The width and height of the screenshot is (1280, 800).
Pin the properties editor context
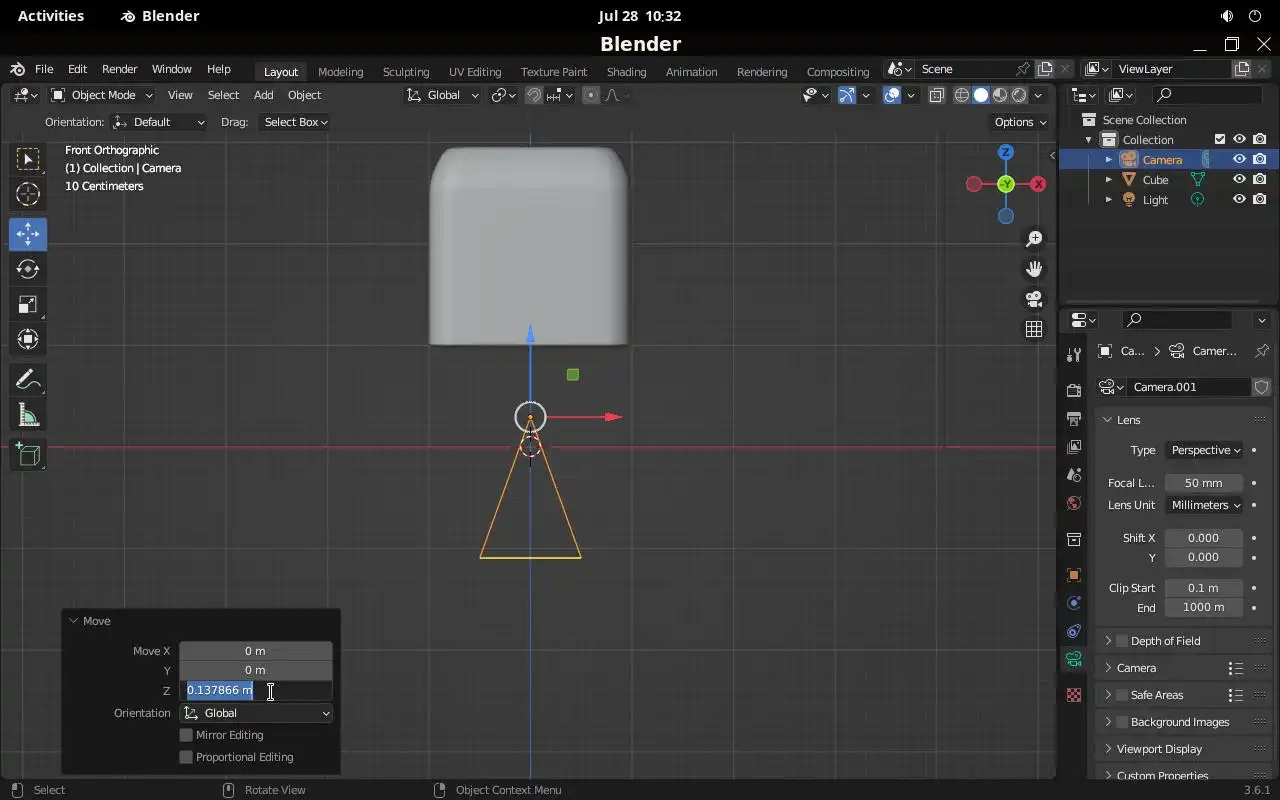click(x=1262, y=351)
